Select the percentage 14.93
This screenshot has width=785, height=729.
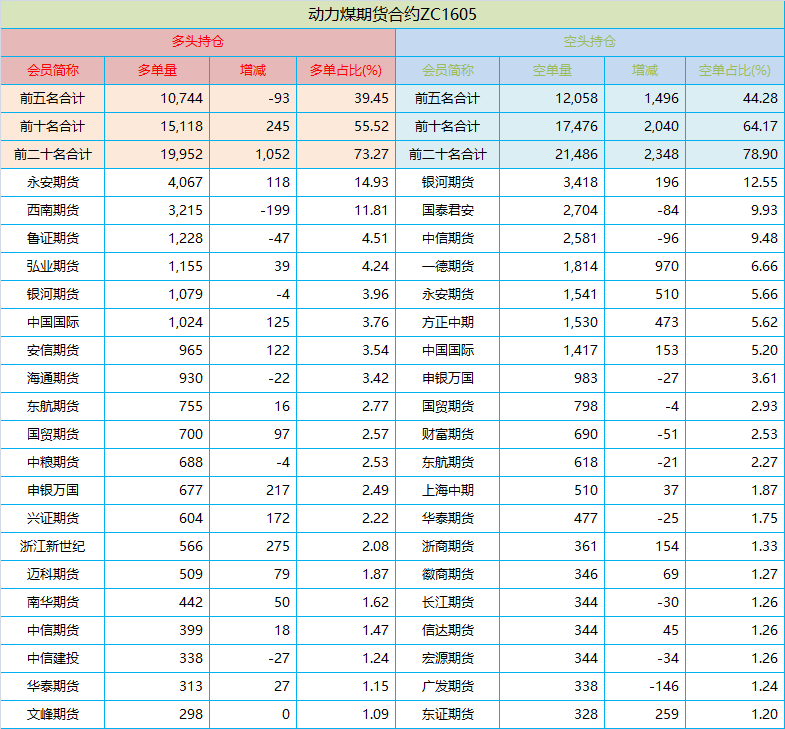coord(371,182)
